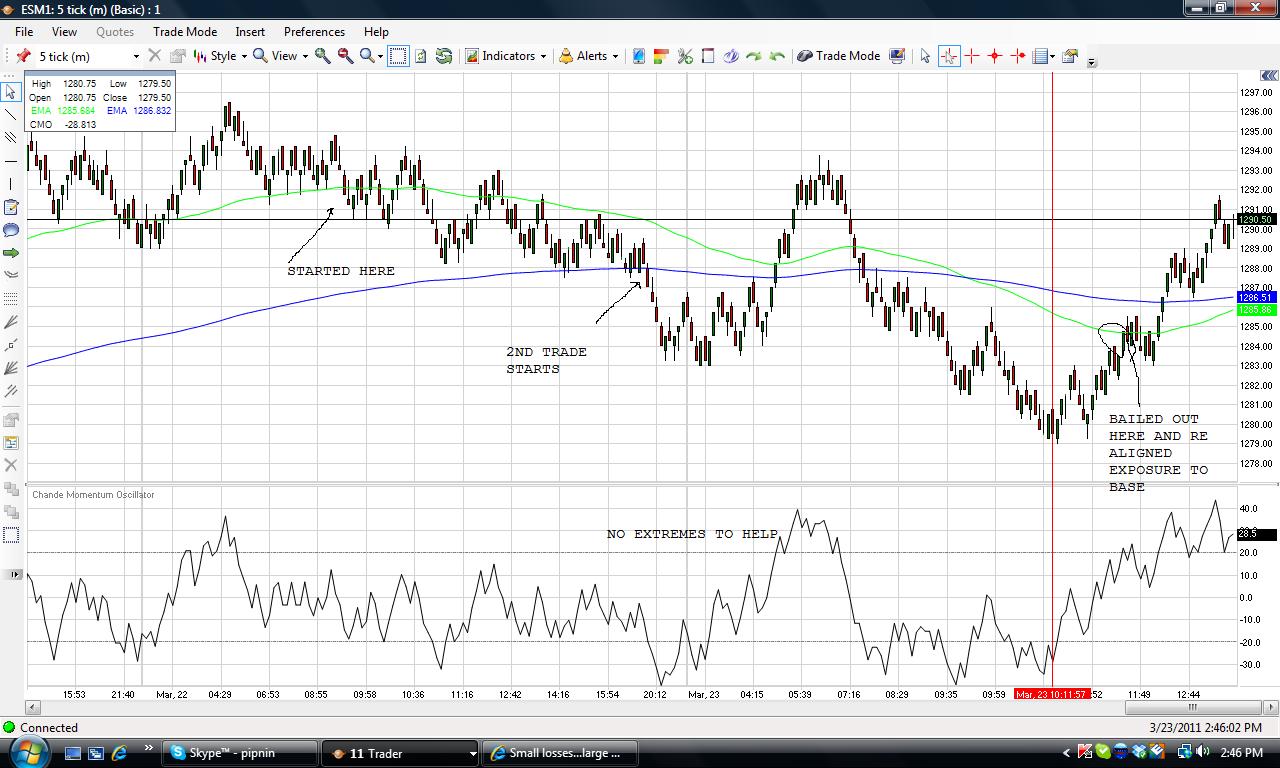The width and height of the screenshot is (1280, 768).
Task: Enable the crosshair pointer cursor mode
Action: pos(948,56)
